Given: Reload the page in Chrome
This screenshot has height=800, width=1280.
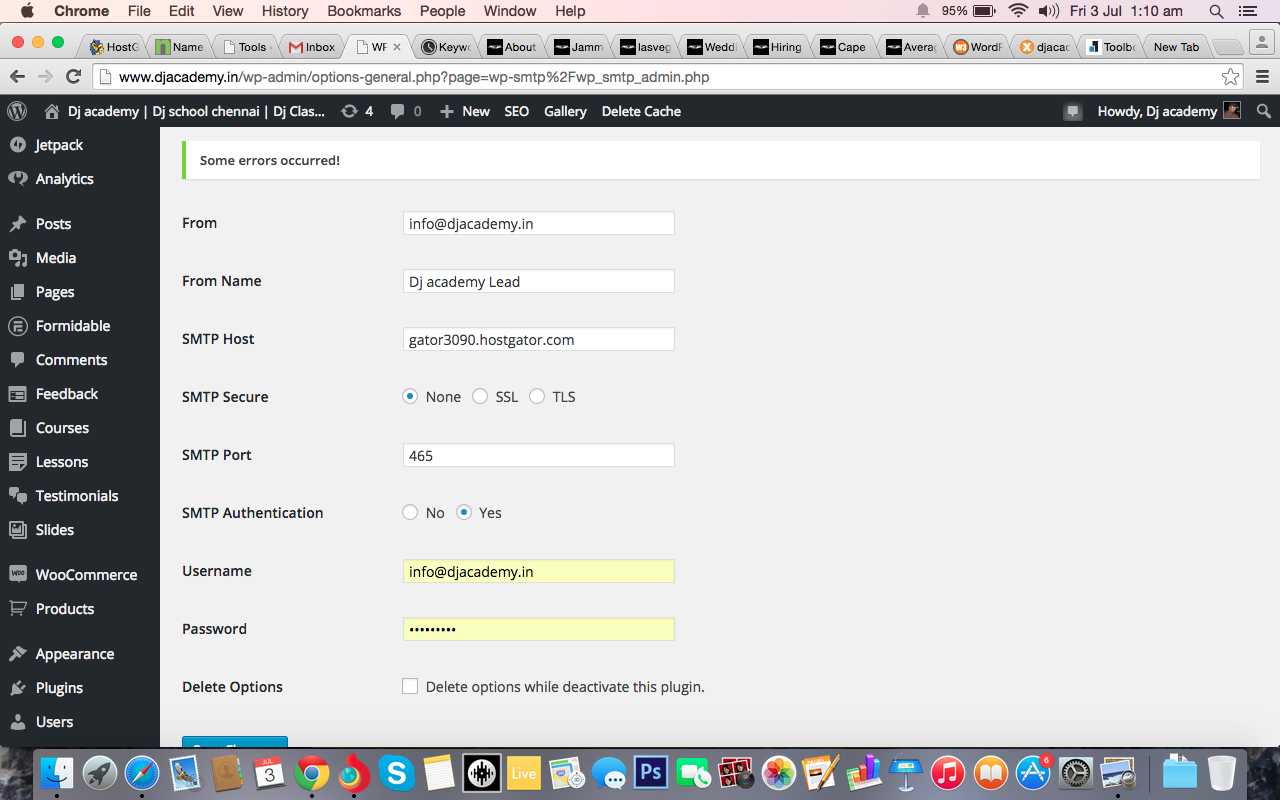Looking at the screenshot, I should 73,77.
